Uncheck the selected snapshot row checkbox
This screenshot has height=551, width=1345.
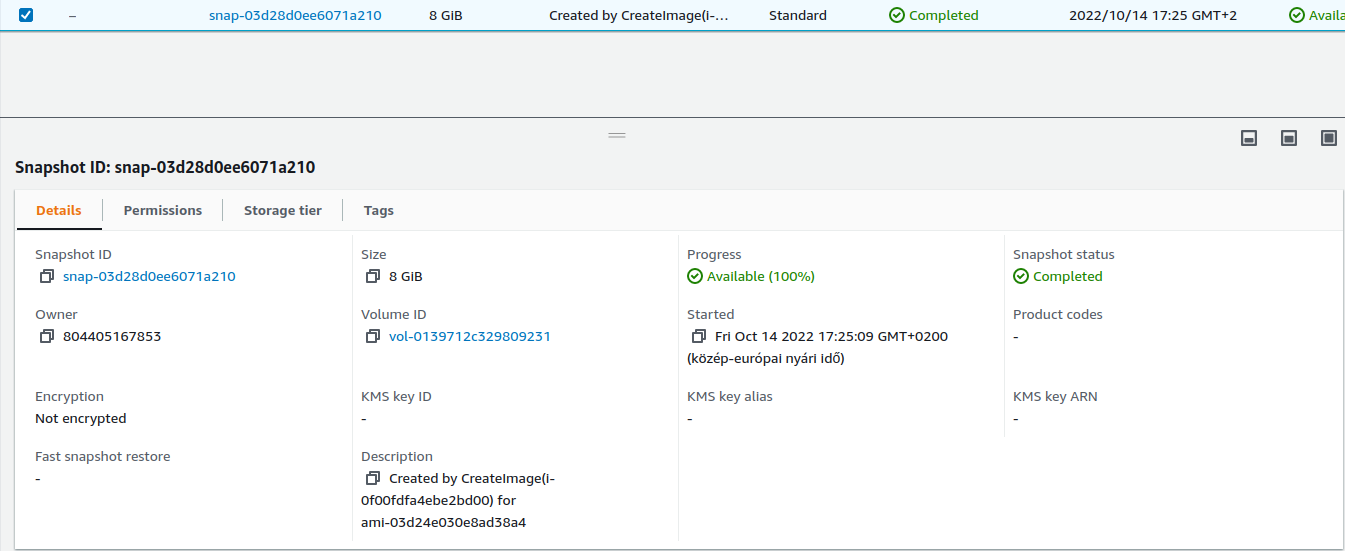tap(26, 15)
